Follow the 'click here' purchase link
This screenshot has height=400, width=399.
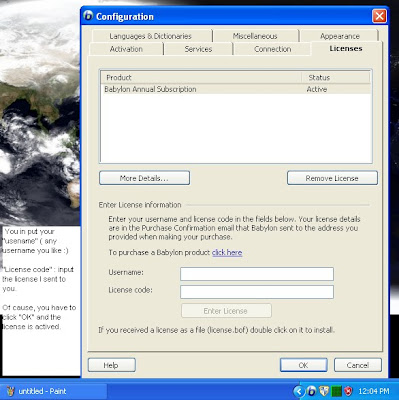[x=227, y=252]
